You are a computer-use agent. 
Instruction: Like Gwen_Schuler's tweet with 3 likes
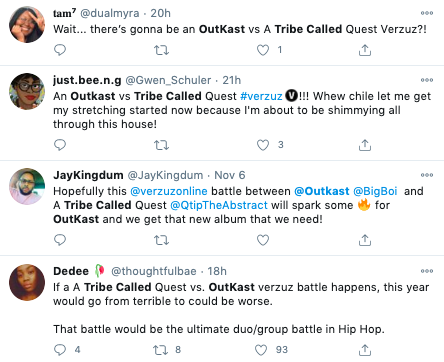263,145
